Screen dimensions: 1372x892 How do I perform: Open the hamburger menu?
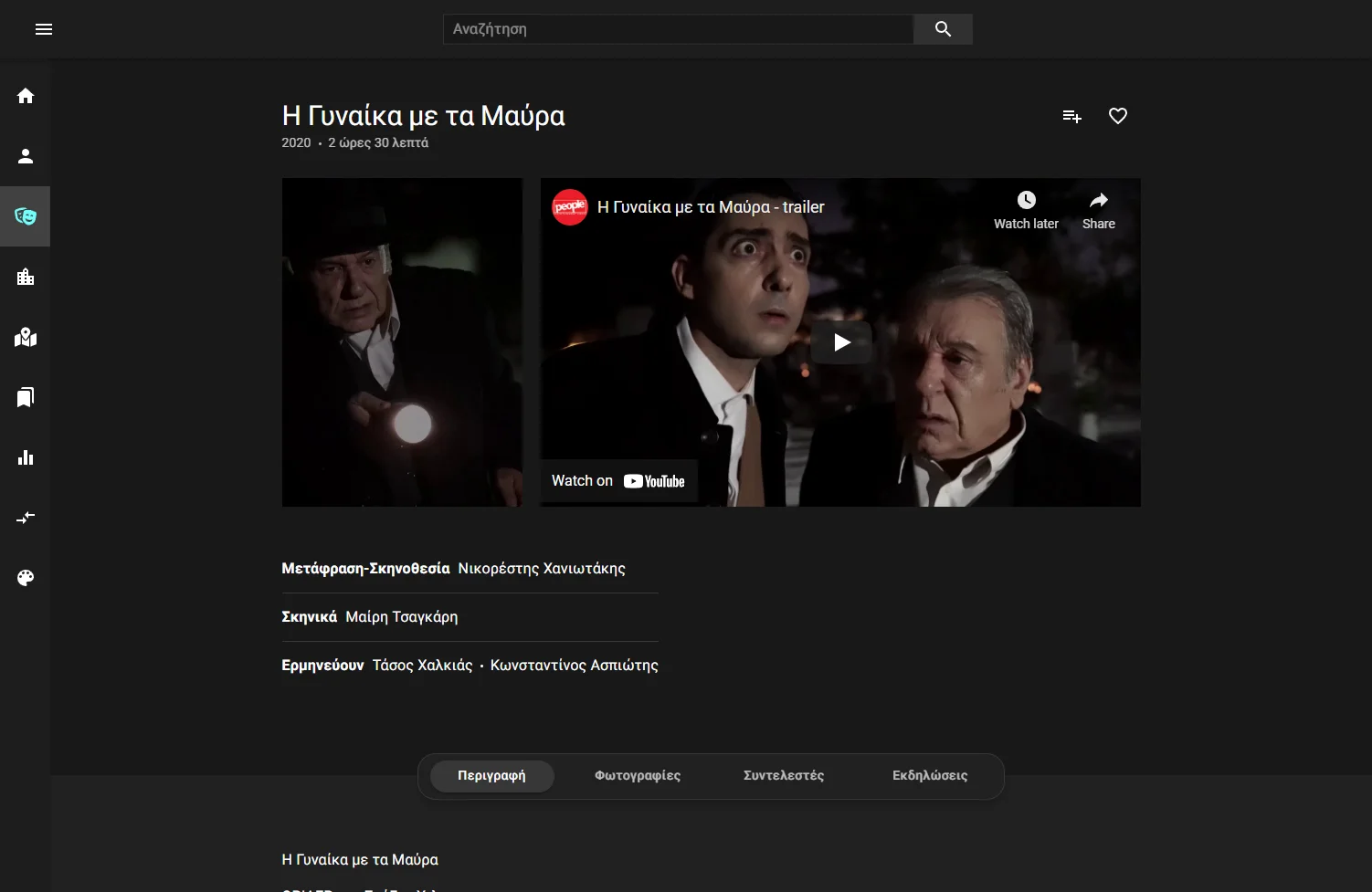[x=44, y=29]
